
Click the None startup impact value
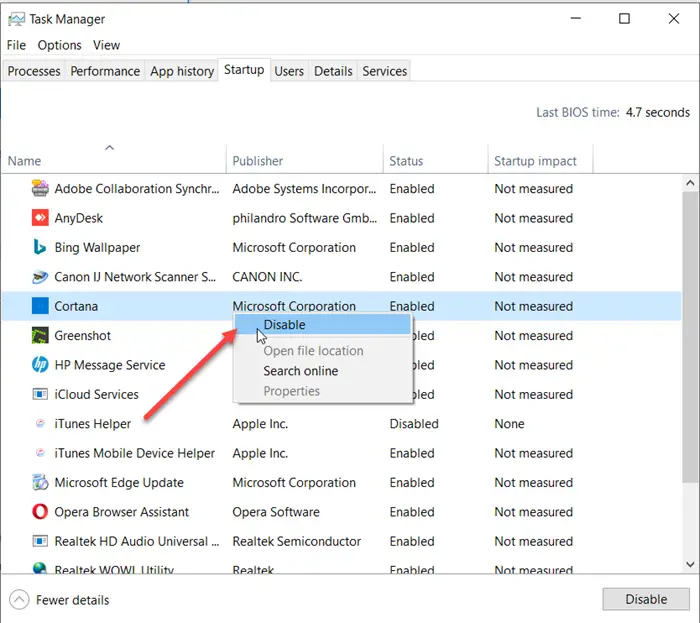(509, 424)
